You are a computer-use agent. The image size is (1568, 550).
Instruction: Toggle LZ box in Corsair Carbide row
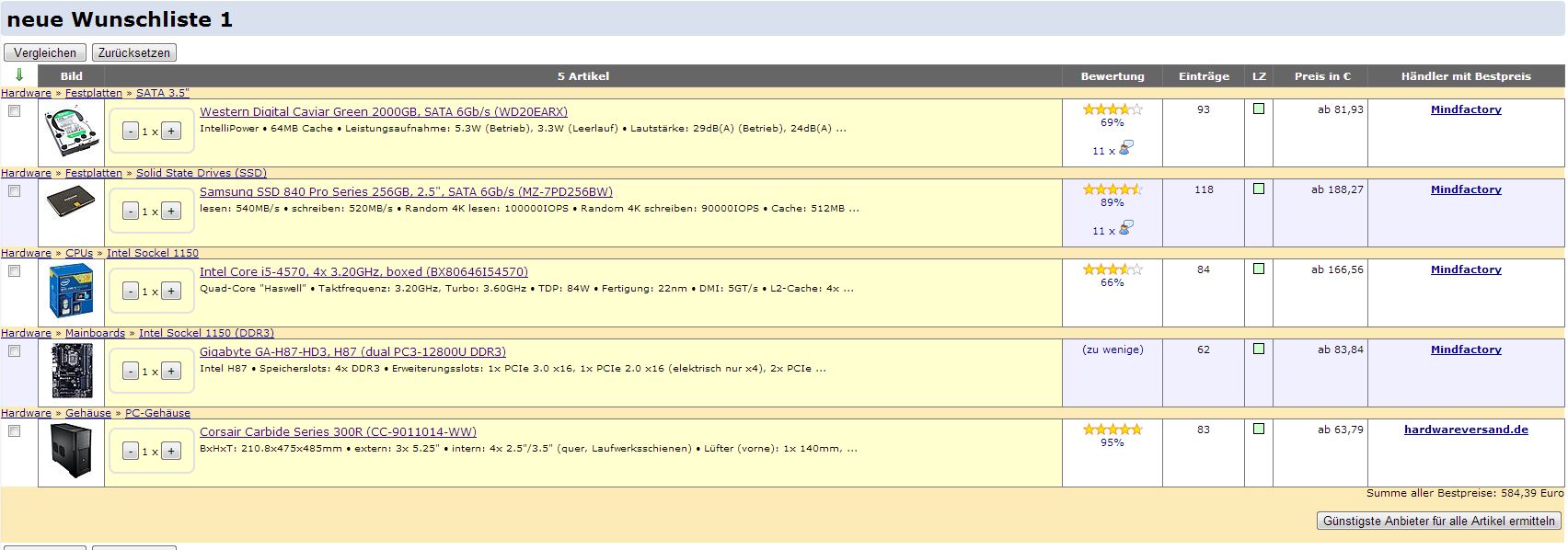coord(1259,429)
